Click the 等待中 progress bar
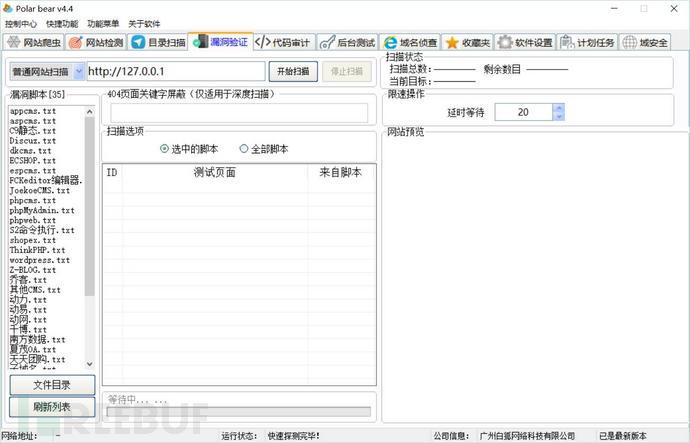Screen dimensions: 690x443 pyautogui.click(x=239, y=412)
